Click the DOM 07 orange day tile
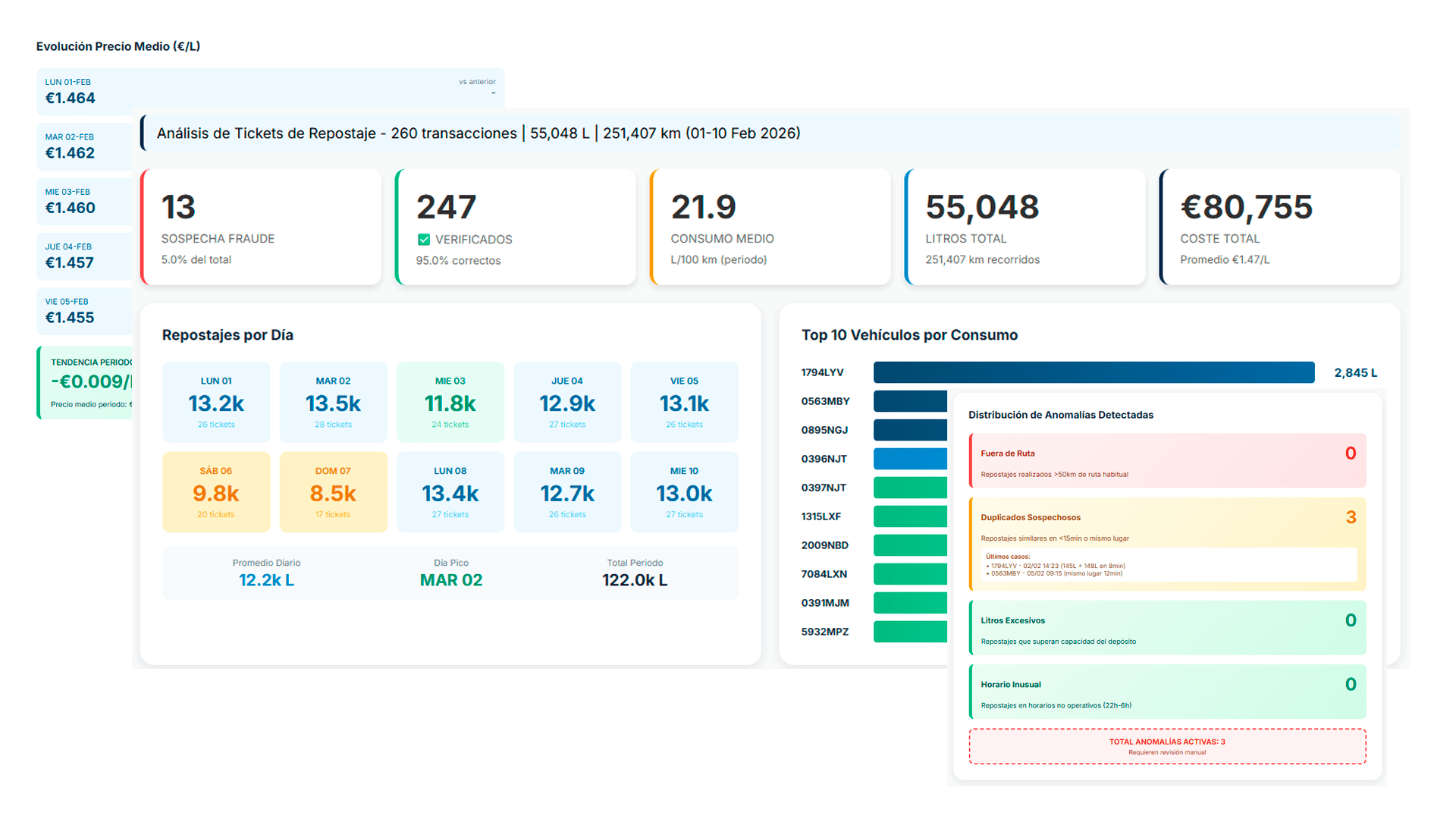Viewport: 1456px width, 819px height. tap(333, 492)
